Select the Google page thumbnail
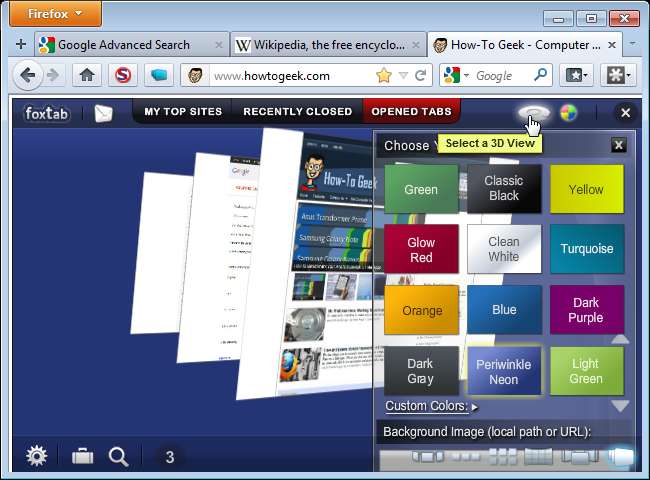650x480 pixels. click(x=216, y=257)
